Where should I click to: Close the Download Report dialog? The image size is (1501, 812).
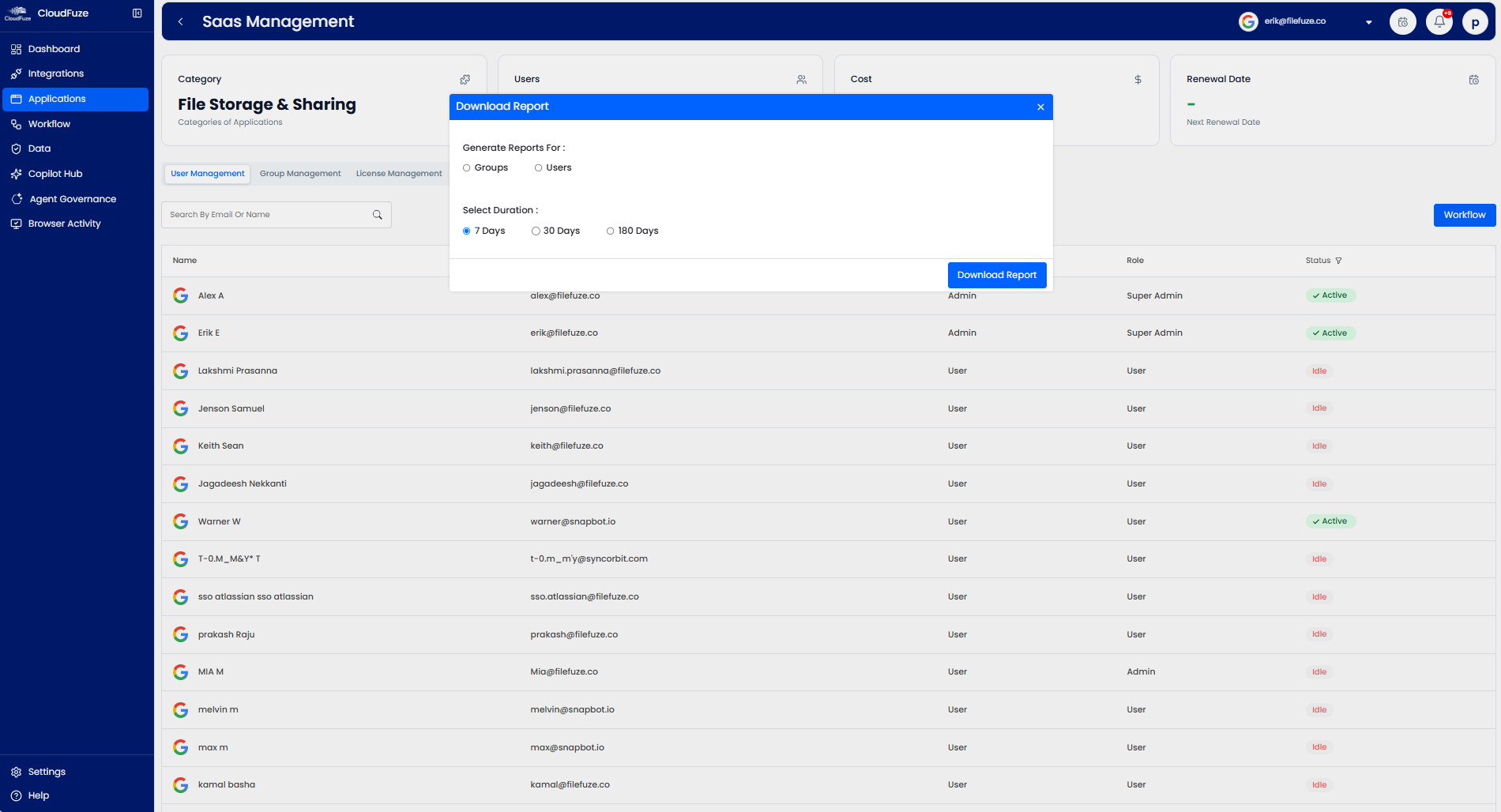(1040, 107)
